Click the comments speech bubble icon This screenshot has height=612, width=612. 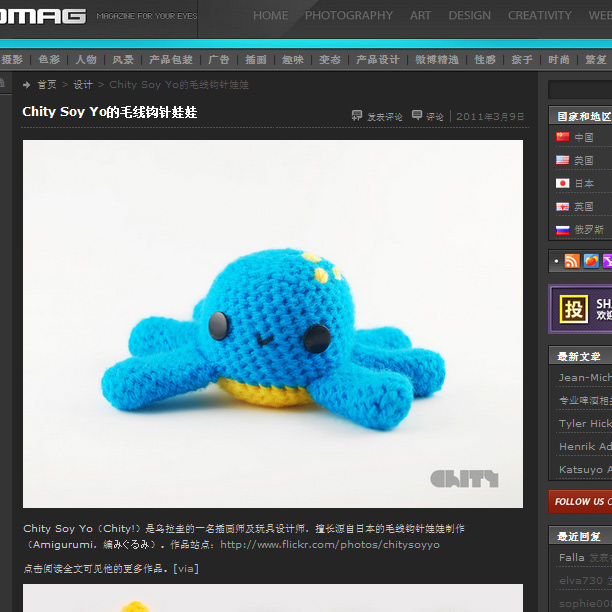point(417,115)
